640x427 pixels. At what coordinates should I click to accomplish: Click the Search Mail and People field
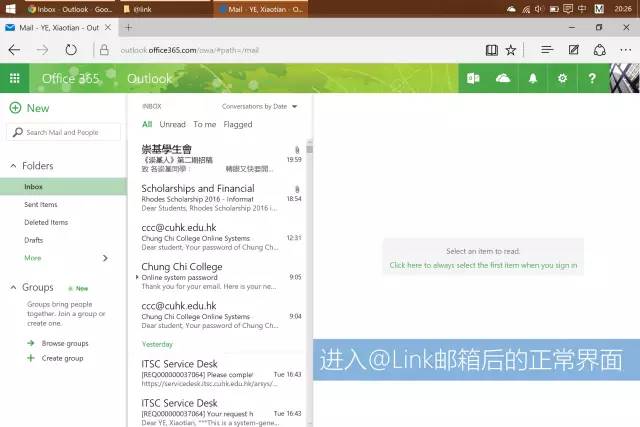tap(65, 132)
